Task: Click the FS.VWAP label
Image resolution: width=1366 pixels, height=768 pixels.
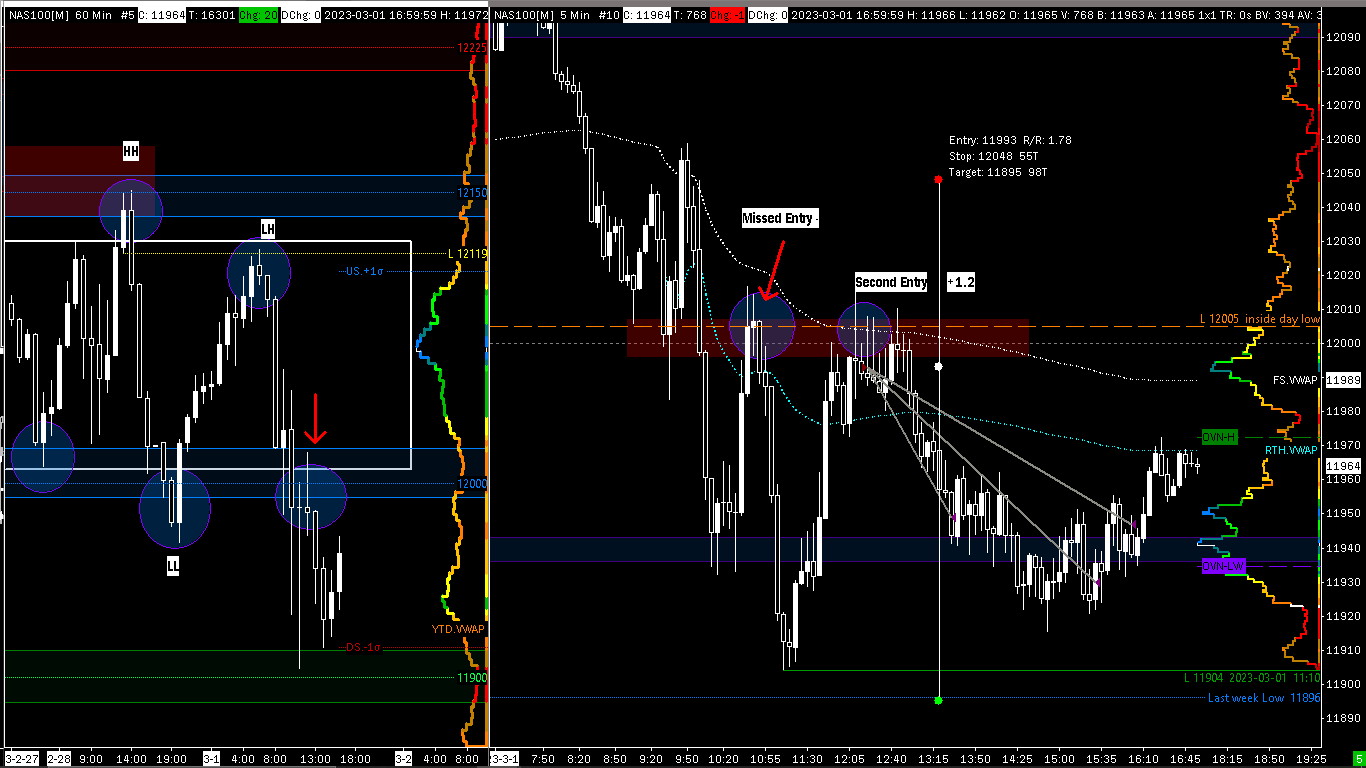Action: click(1295, 381)
